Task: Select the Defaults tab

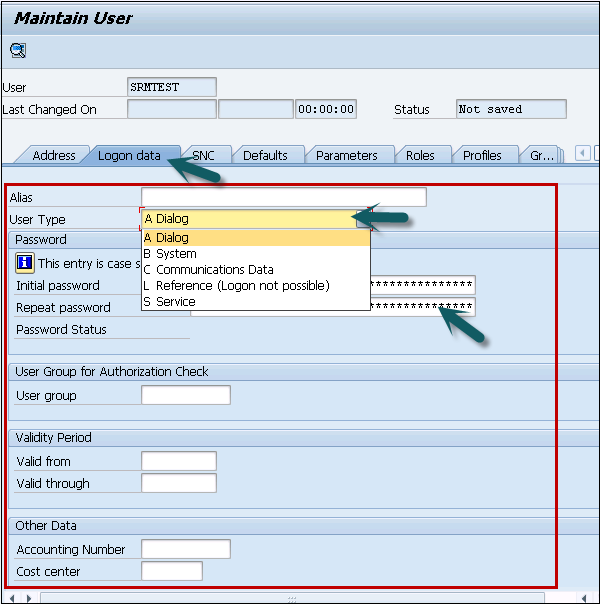Action: 265,155
